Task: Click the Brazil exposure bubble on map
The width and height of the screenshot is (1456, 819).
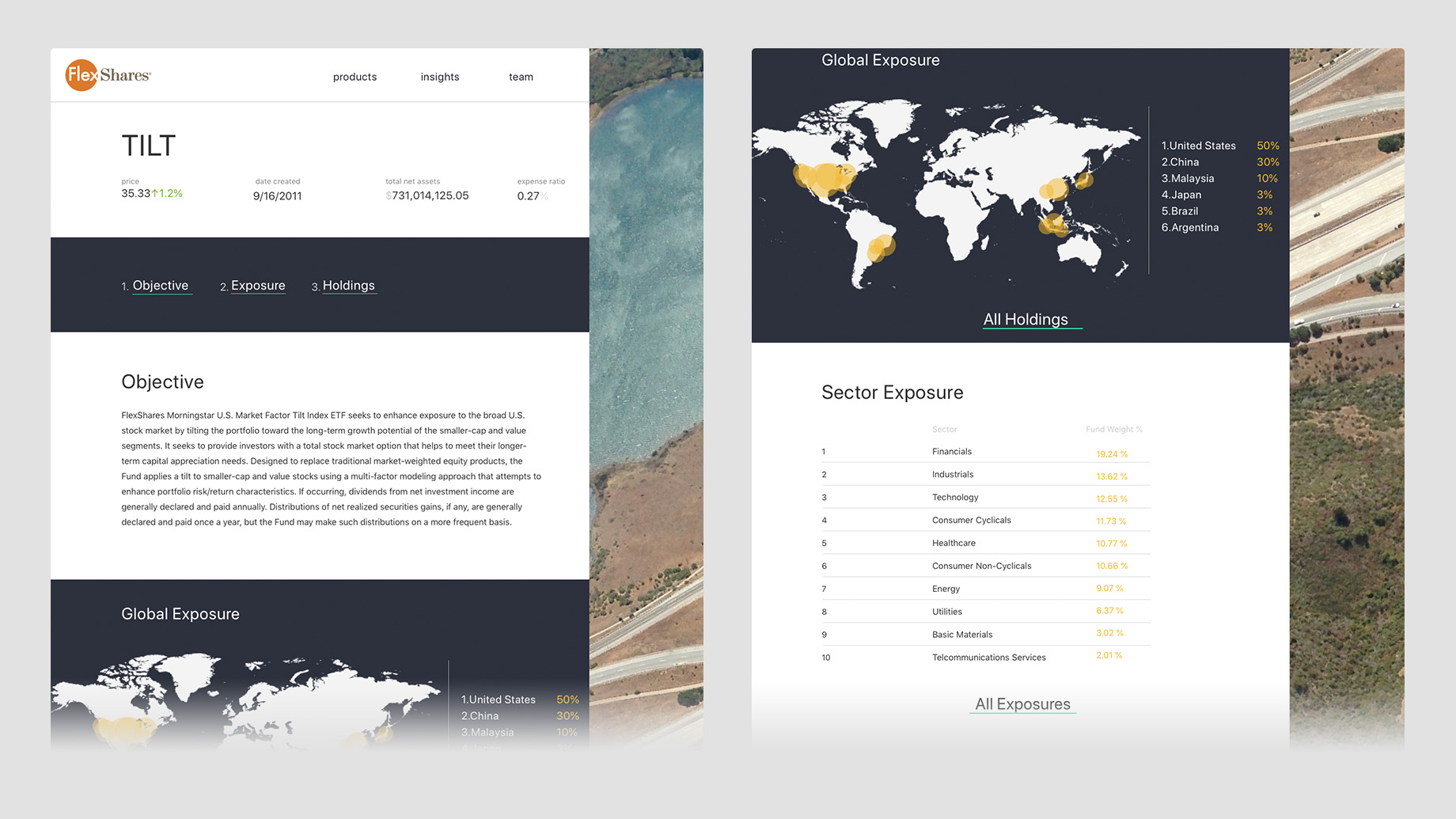Action: pyautogui.click(x=880, y=248)
